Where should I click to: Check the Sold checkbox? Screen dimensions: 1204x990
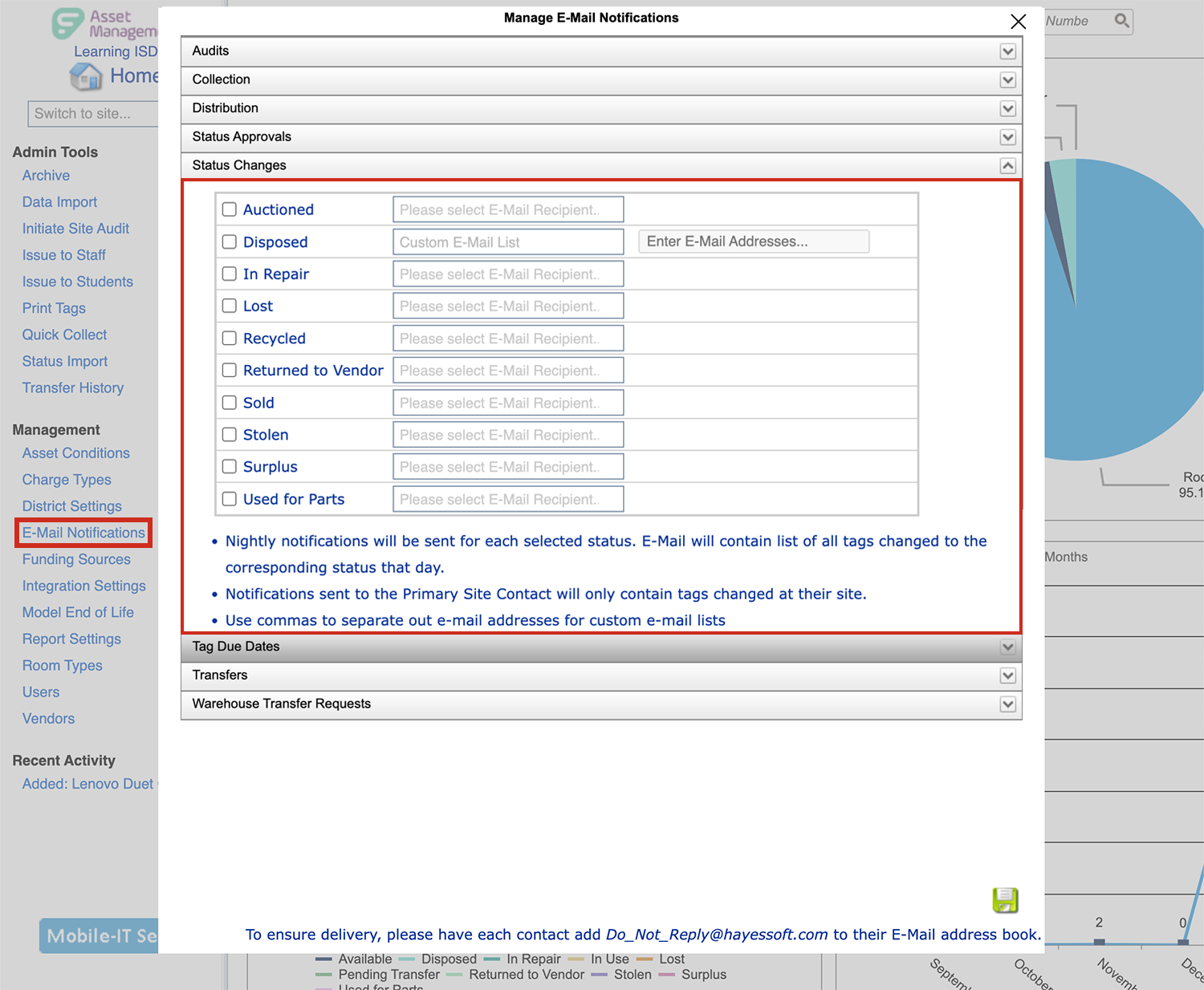tap(230, 403)
